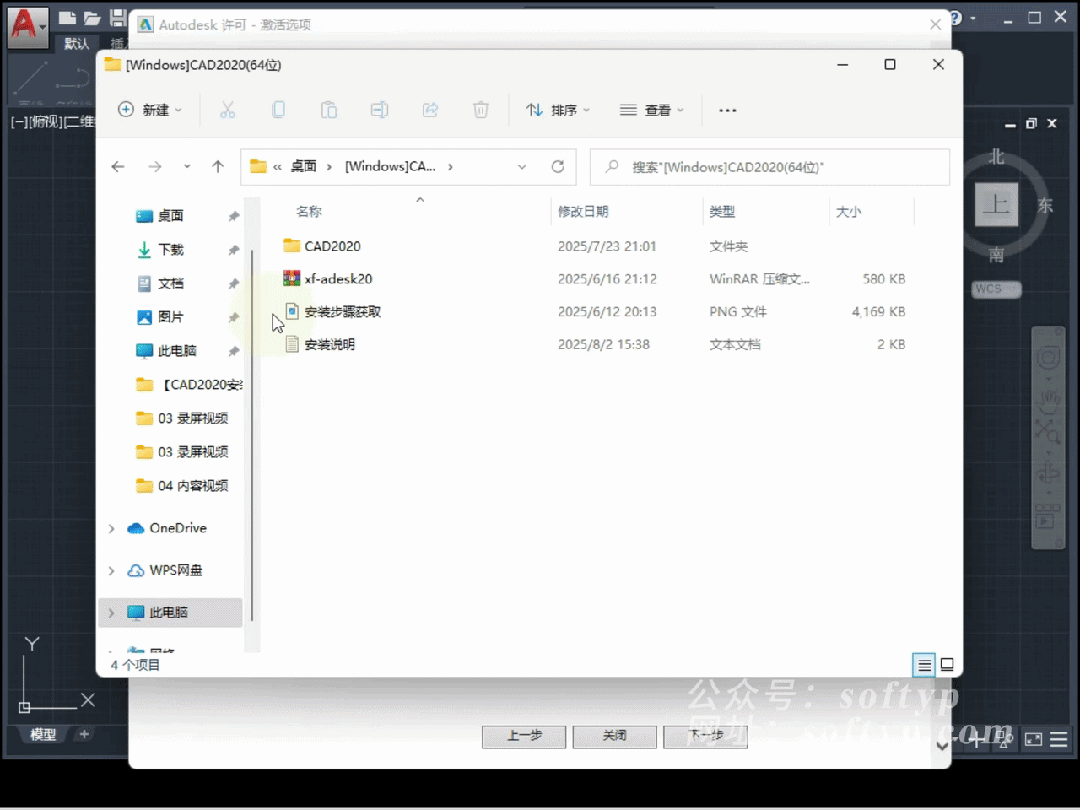Open the 查看 view dropdown
1080x810 pixels.
[652, 110]
